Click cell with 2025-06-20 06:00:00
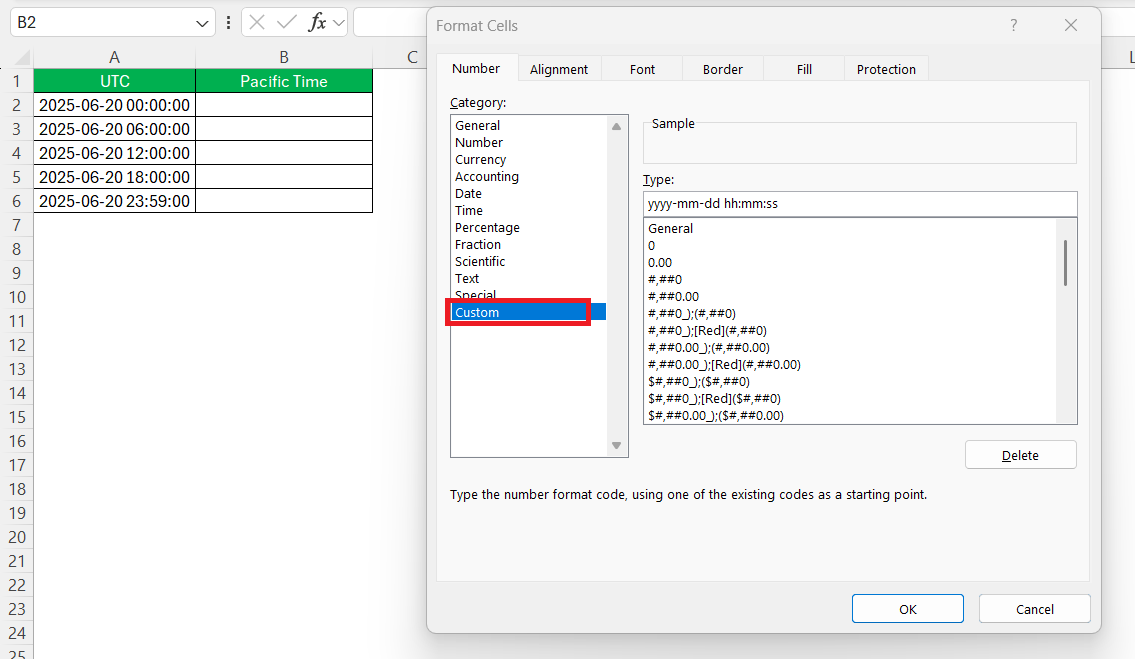 tap(114, 129)
